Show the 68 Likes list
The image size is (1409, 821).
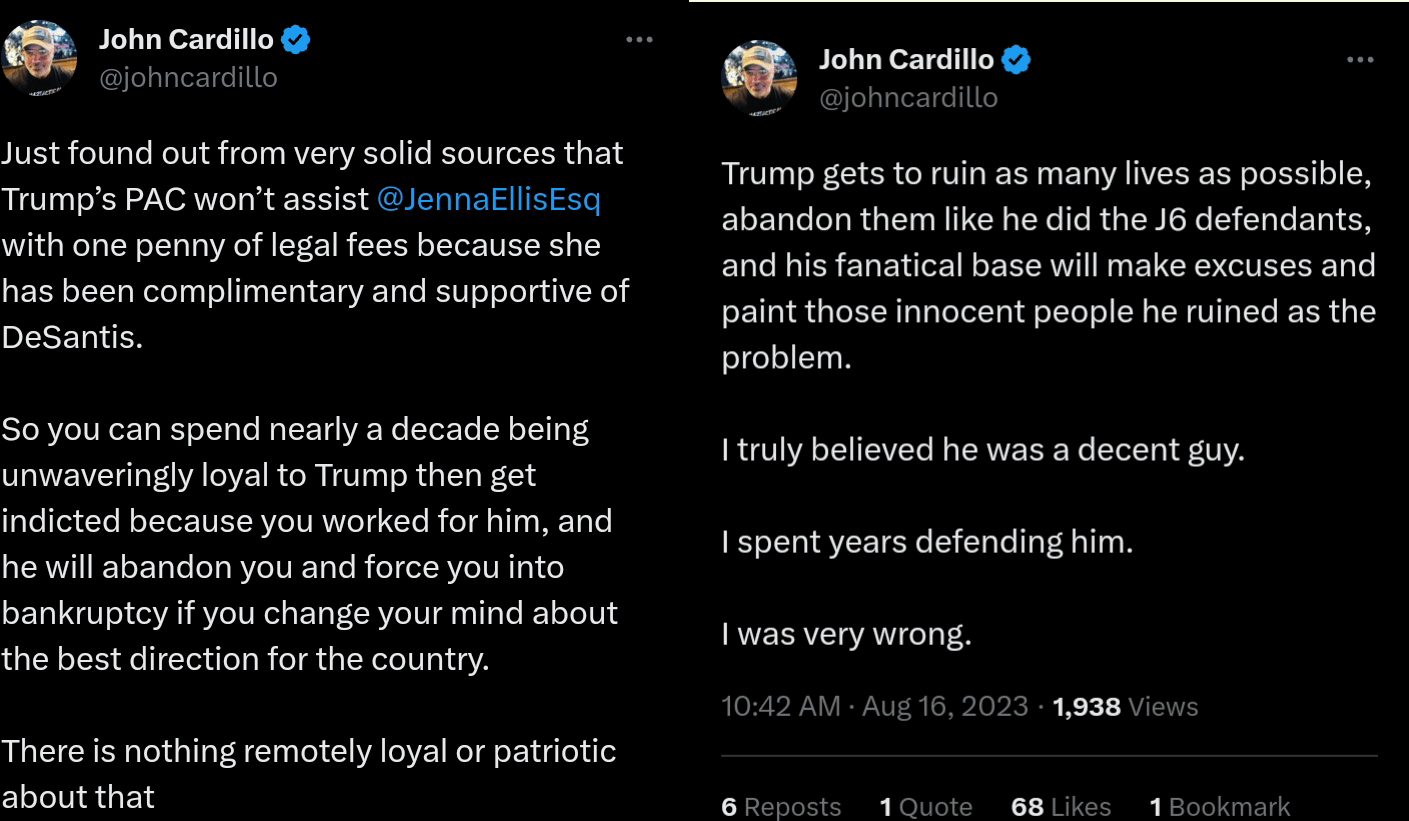tap(1061, 807)
